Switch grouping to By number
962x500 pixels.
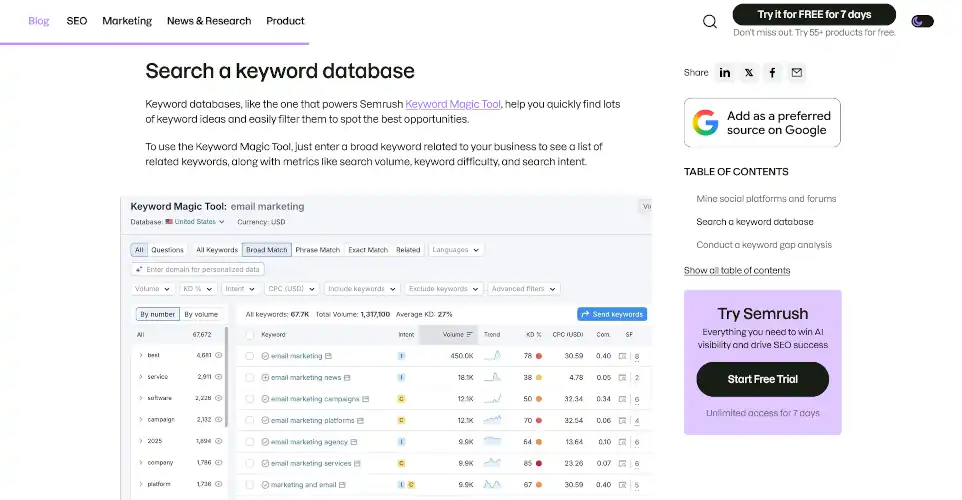pyautogui.click(x=158, y=314)
